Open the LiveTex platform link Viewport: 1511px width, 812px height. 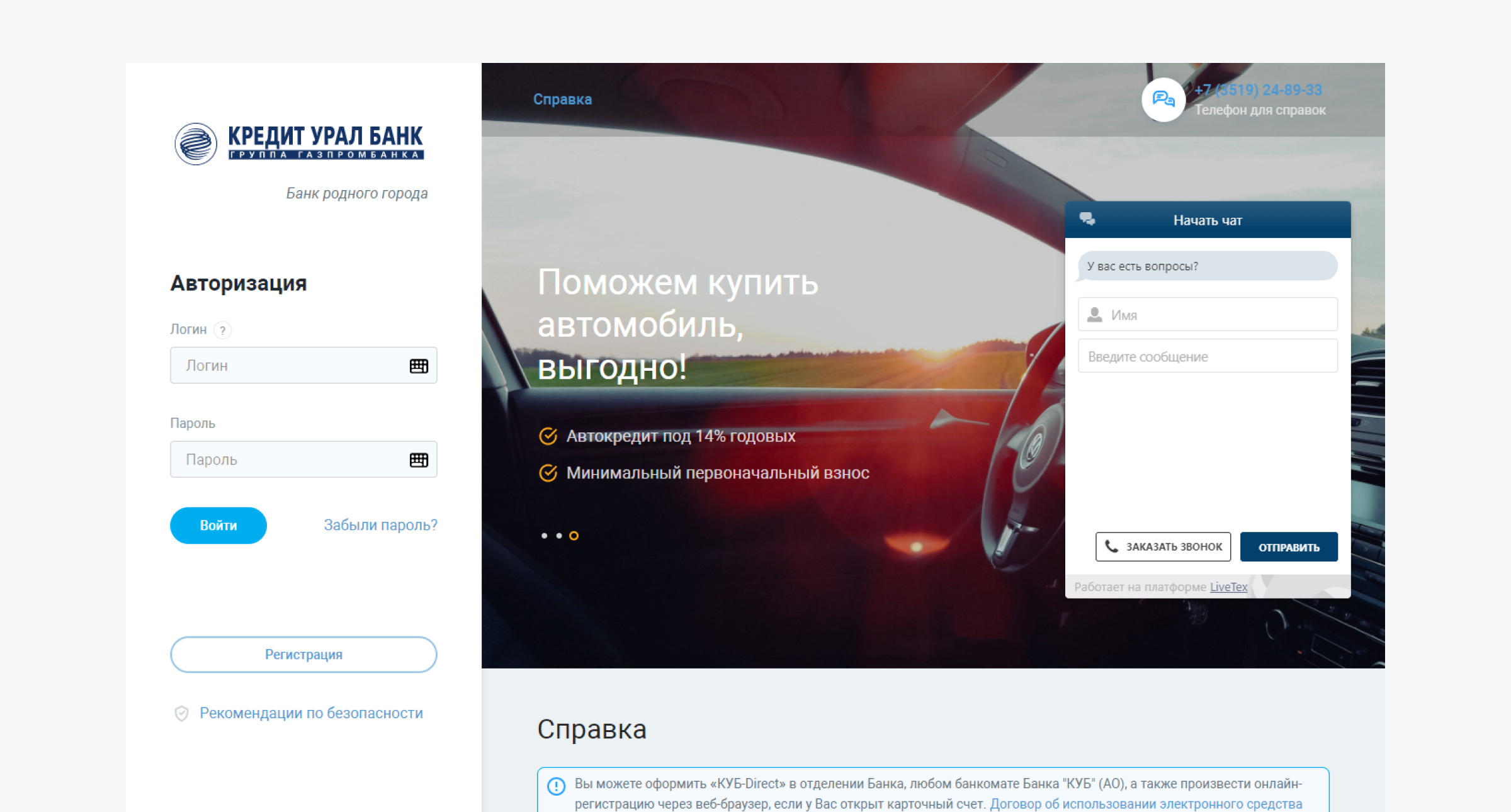(x=1228, y=587)
